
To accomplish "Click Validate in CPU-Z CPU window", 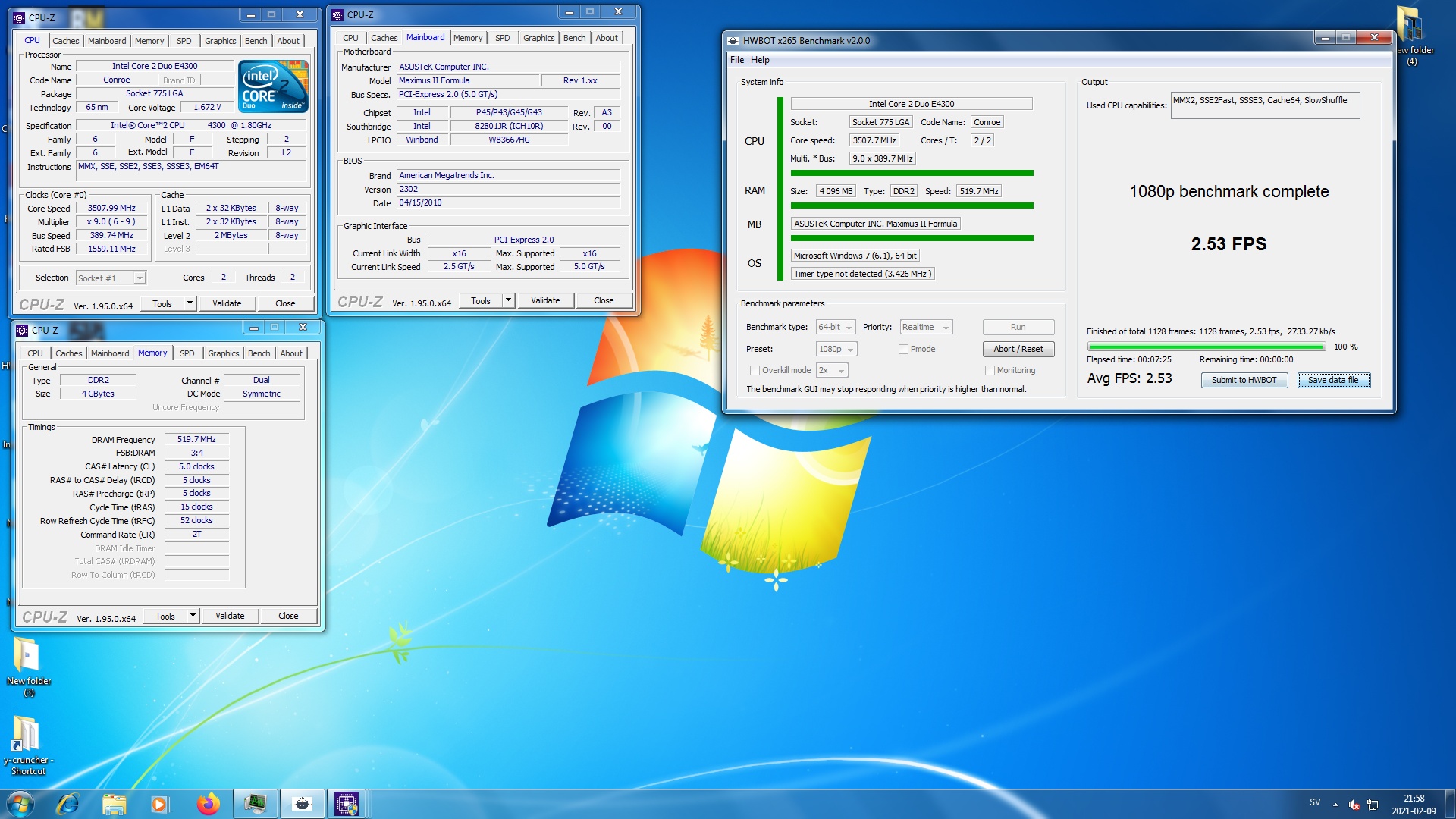I will click(x=227, y=303).
